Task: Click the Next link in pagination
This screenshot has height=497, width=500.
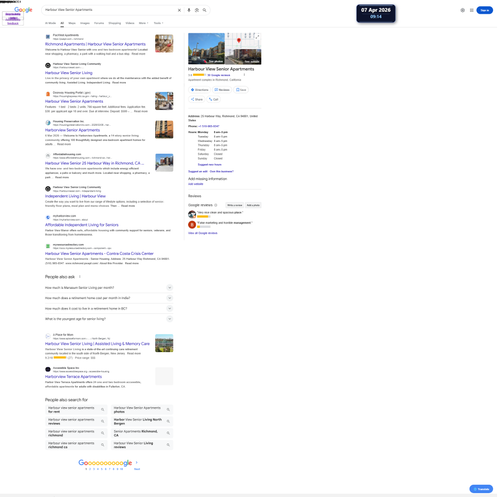Action: pos(137,469)
